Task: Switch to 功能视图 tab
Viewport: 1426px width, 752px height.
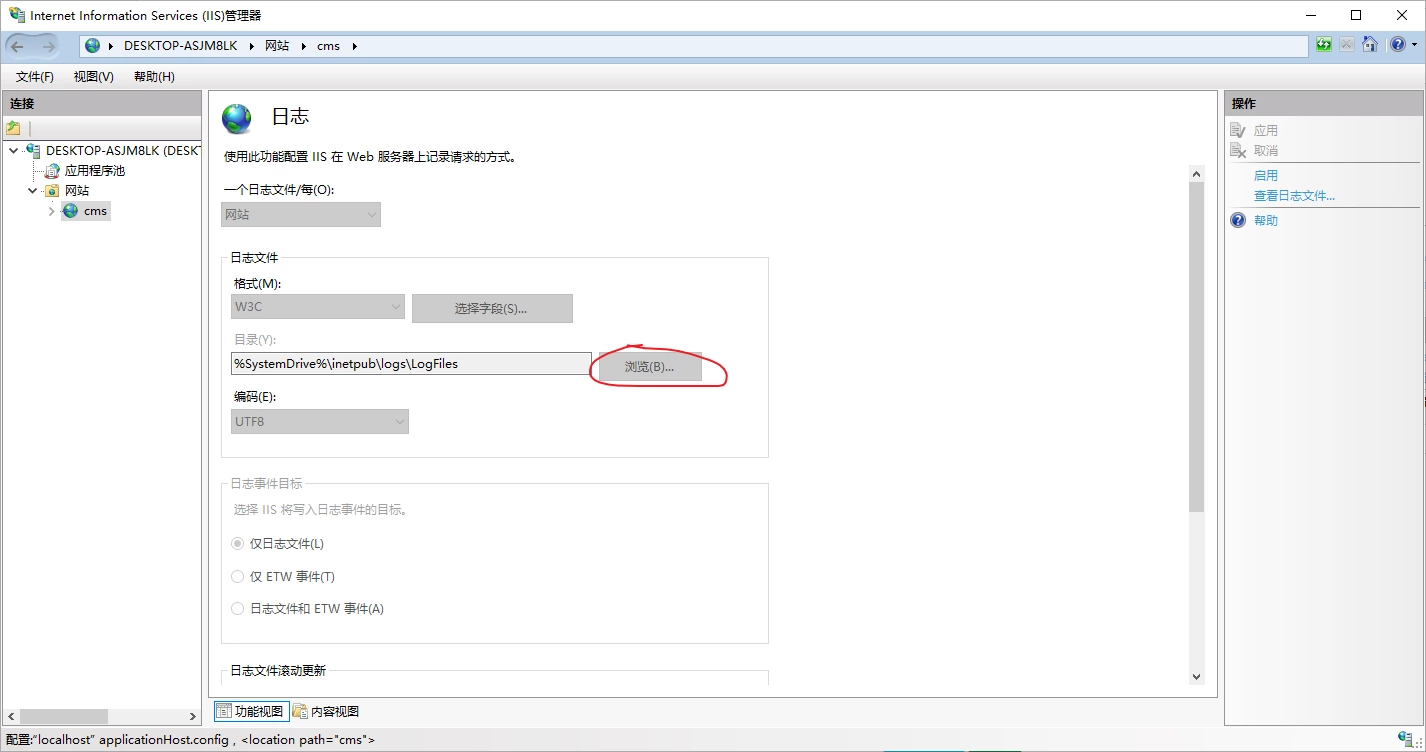Action: (251, 711)
